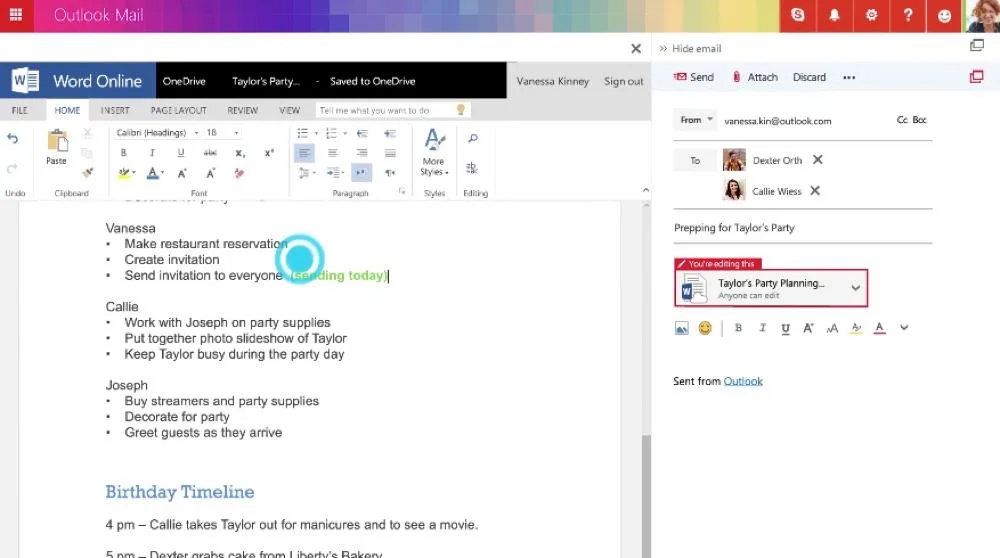Open text highlight color dropdown

134,173
